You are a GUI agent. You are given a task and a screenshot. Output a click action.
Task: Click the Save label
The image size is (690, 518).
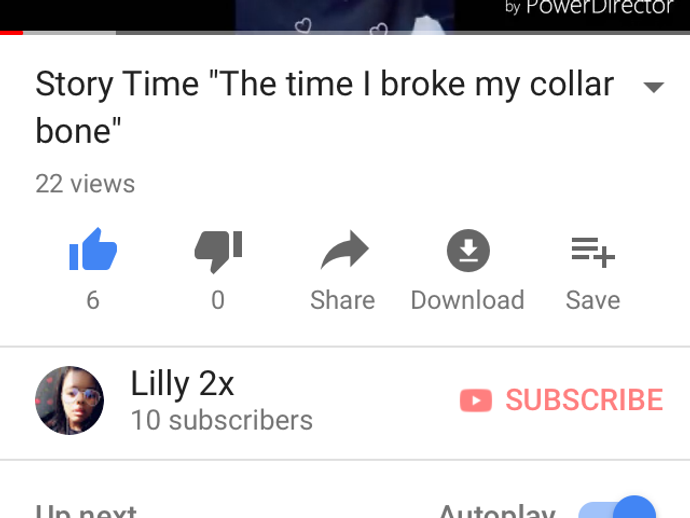[x=593, y=300]
